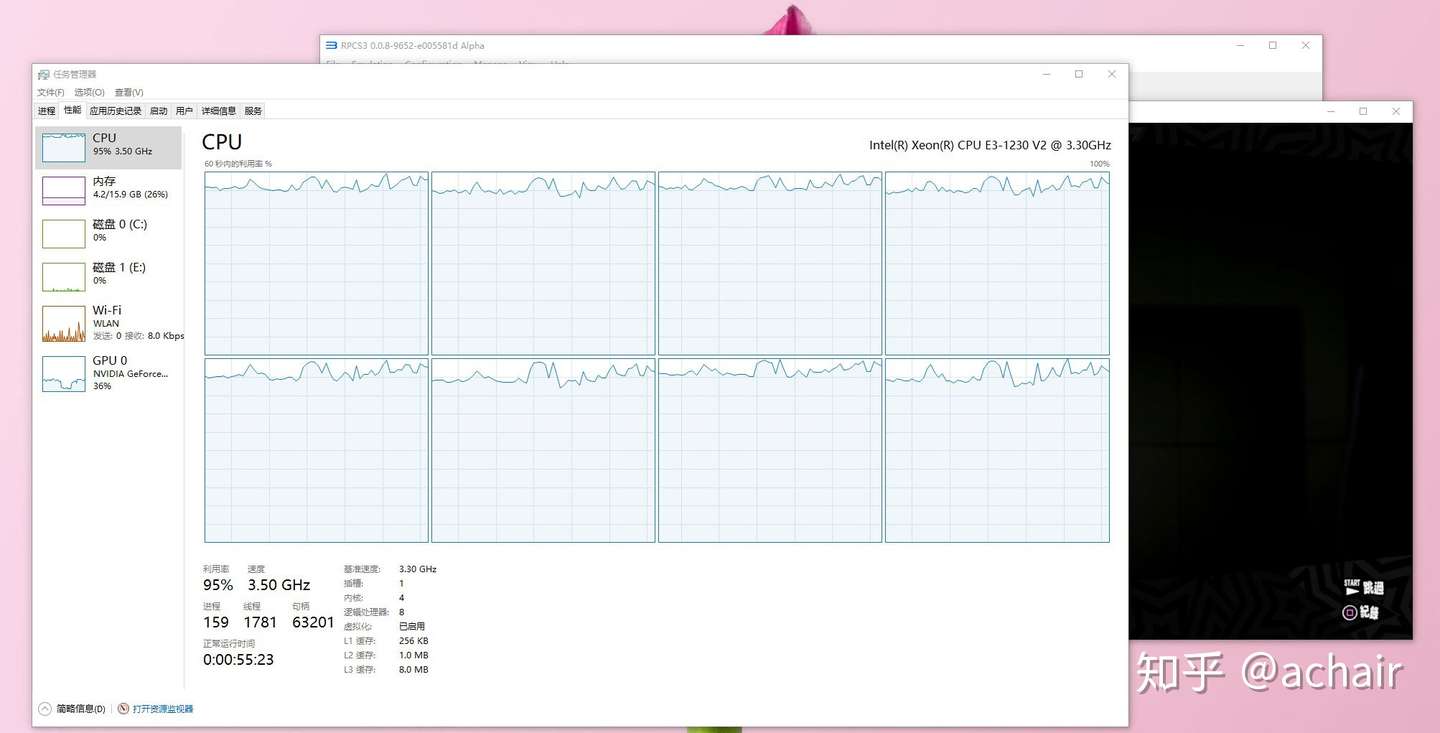Select GPU 0 NVIDIA GeForce in sidebar
Image resolution: width=1440 pixels, height=733 pixels.
coord(110,372)
